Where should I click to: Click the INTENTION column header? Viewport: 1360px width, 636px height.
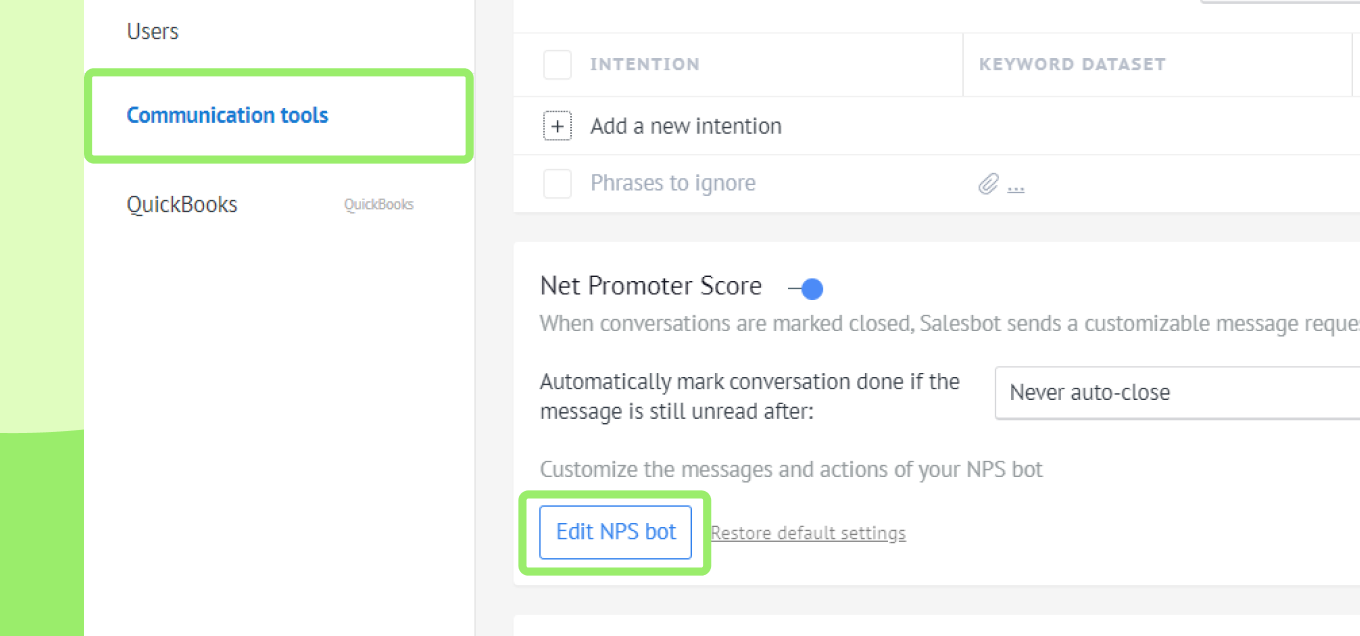tap(645, 65)
